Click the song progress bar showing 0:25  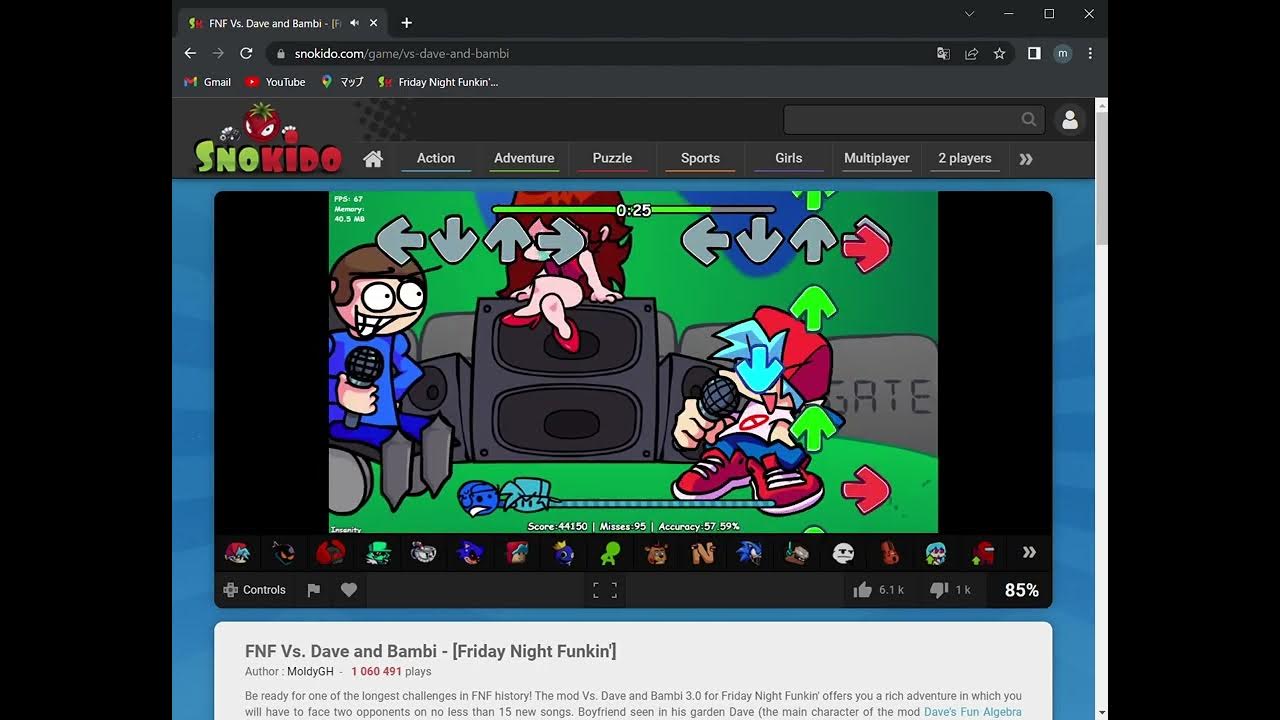(633, 210)
